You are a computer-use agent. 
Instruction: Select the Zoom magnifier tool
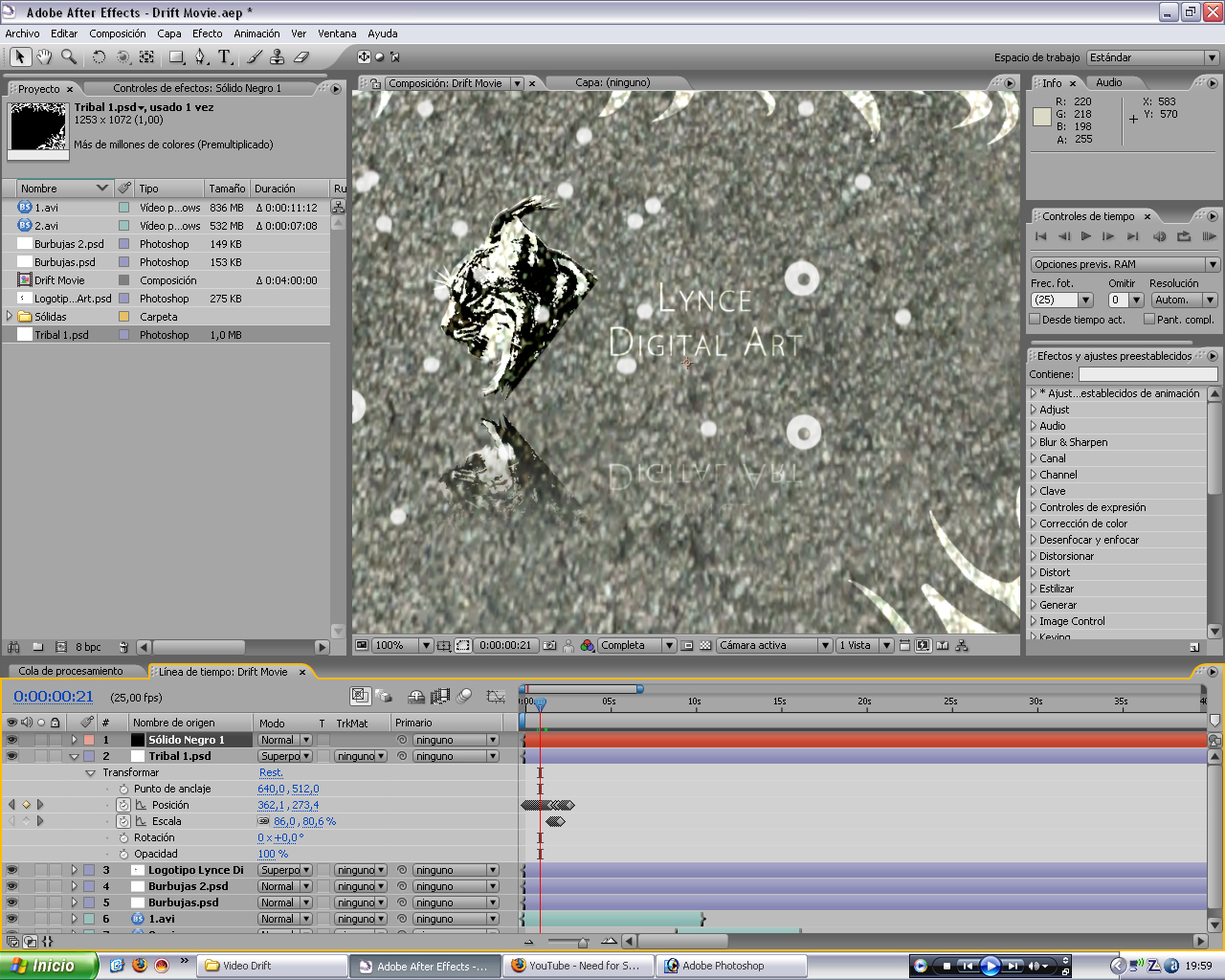tap(69, 57)
